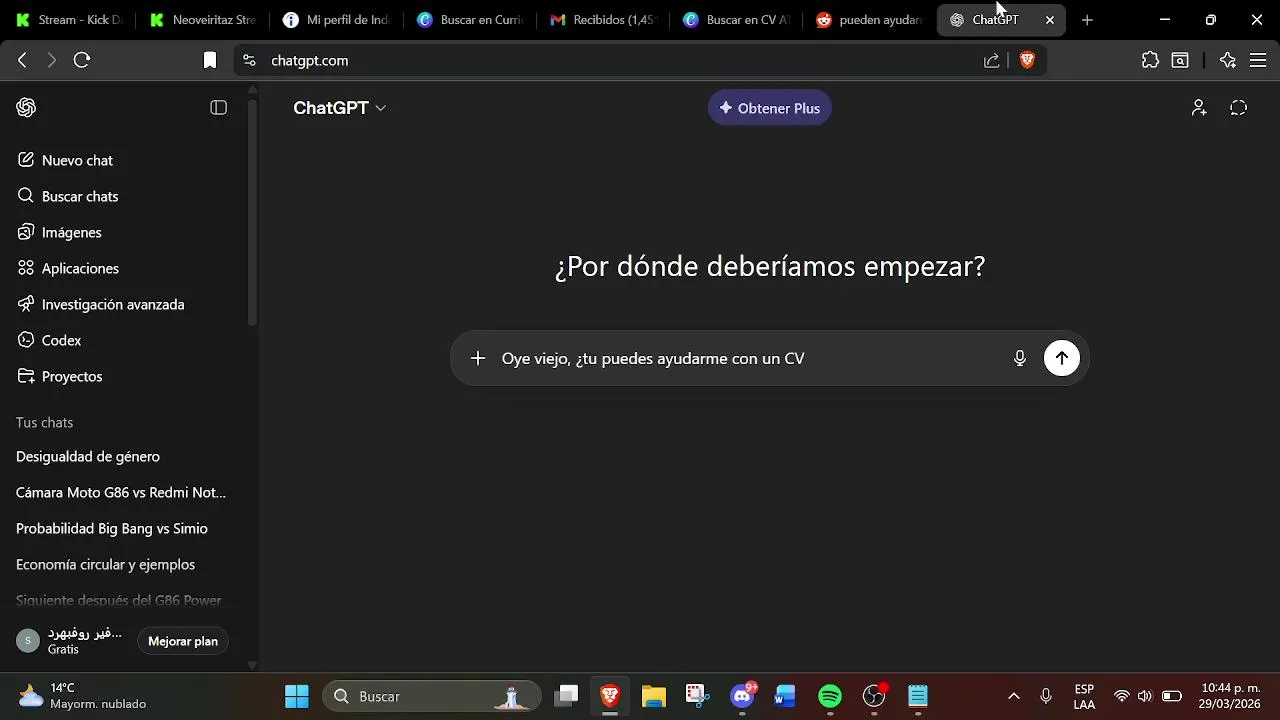Expand the Tus chats section header
The image size is (1280, 720).
pos(44,422)
